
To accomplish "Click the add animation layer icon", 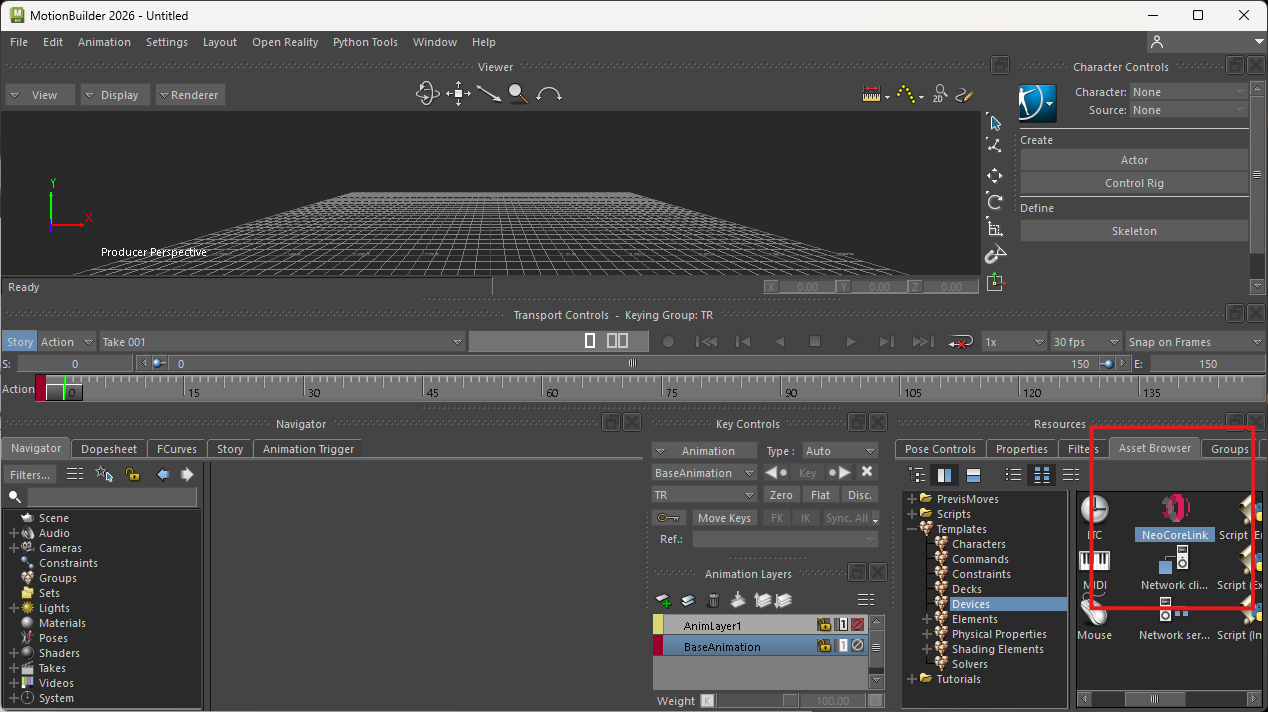I will click(663, 601).
